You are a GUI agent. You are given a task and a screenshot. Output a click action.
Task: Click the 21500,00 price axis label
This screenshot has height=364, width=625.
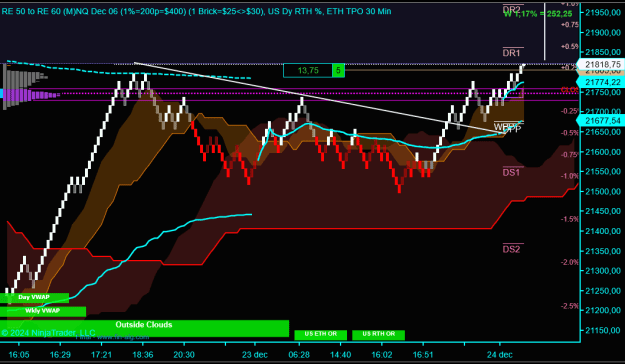coord(603,191)
